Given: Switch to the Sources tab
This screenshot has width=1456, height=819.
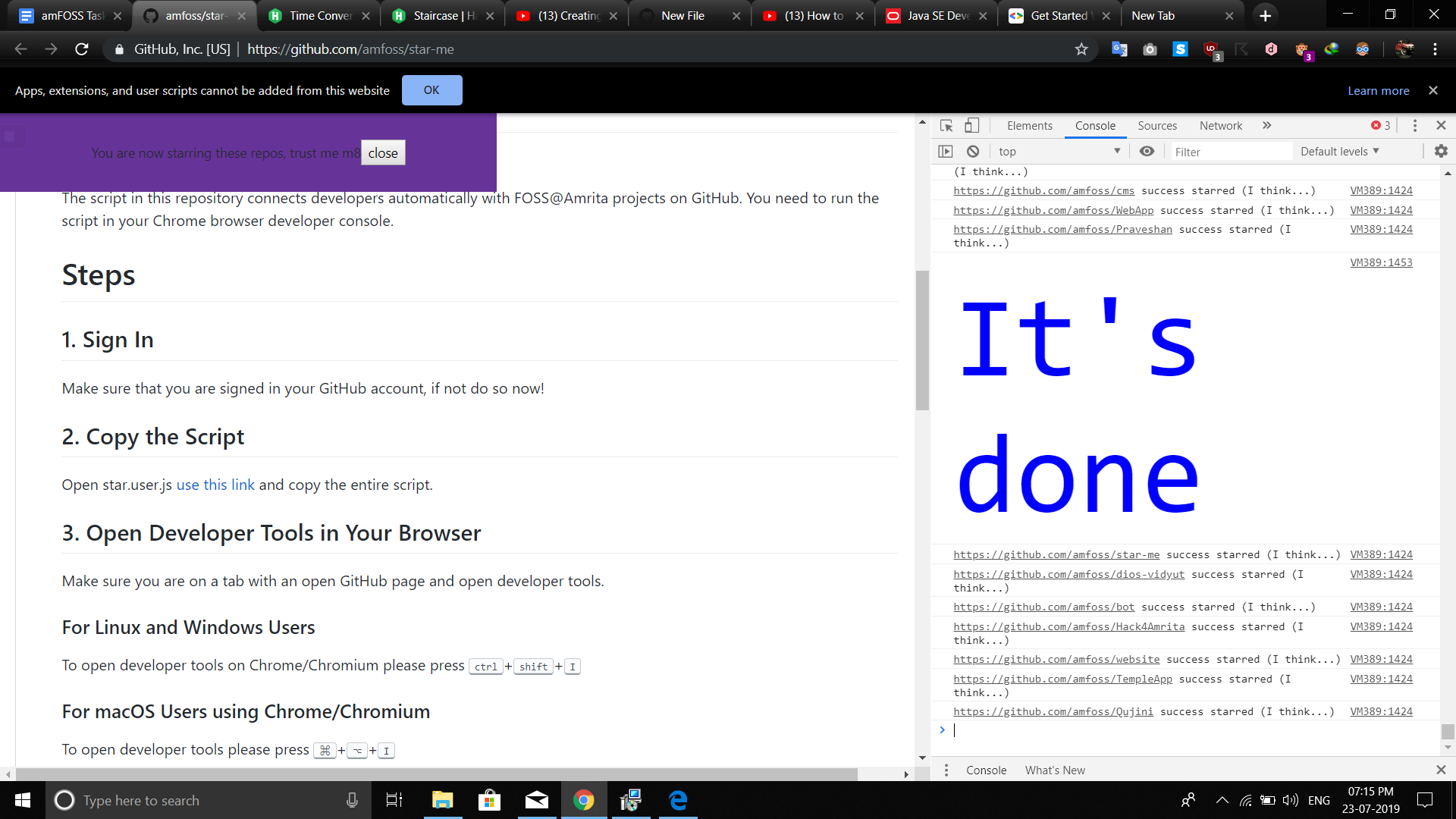Looking at the screenshot, I should coord(1156,126).
